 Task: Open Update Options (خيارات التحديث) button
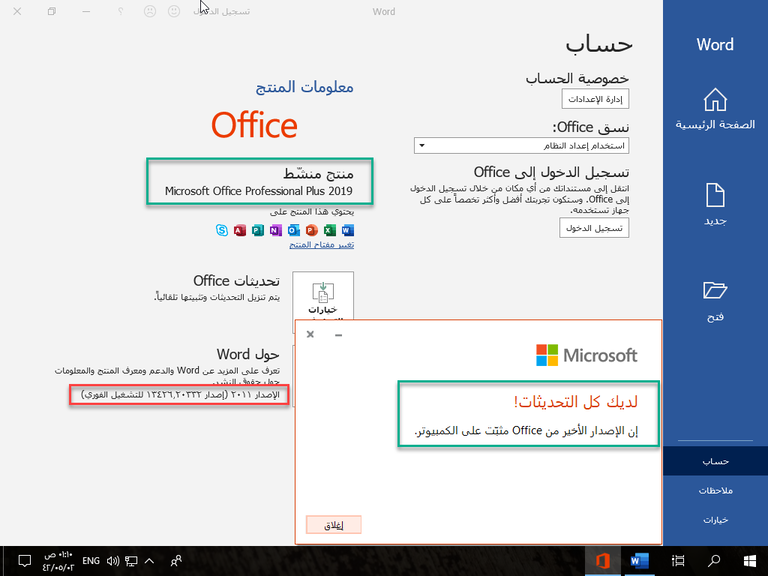323,296
